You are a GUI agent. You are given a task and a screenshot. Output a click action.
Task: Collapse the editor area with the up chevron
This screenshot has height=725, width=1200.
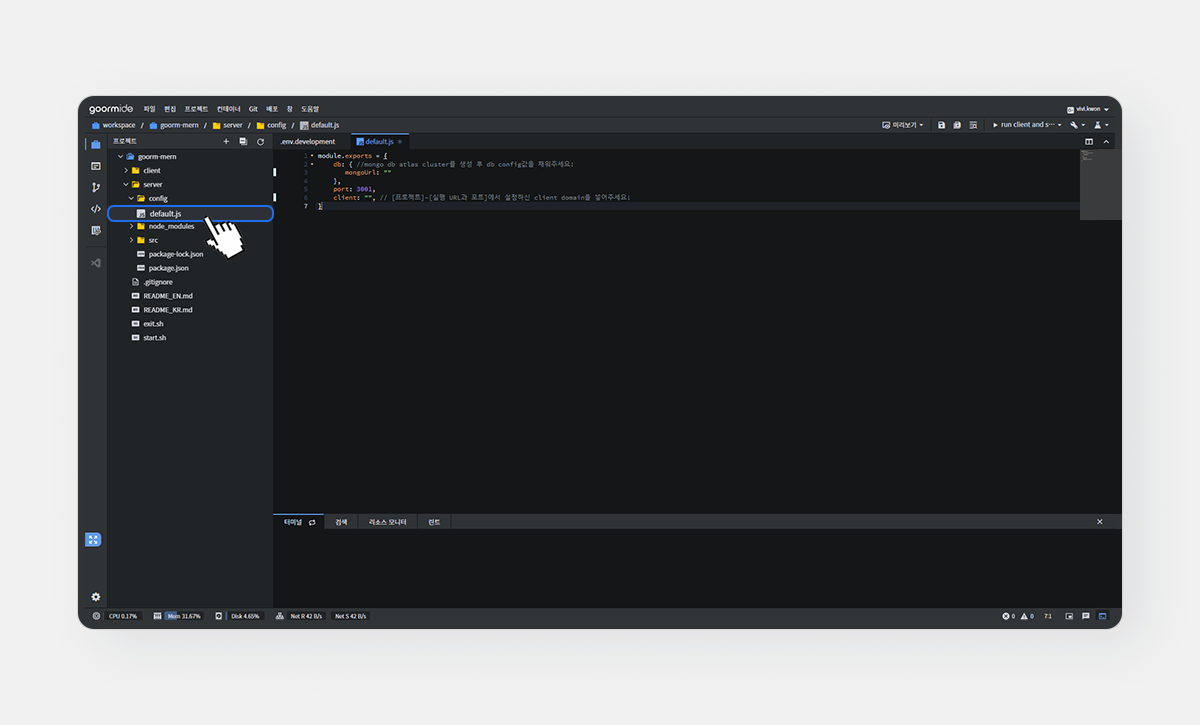pyautogui.click(x=1106, y=142)
